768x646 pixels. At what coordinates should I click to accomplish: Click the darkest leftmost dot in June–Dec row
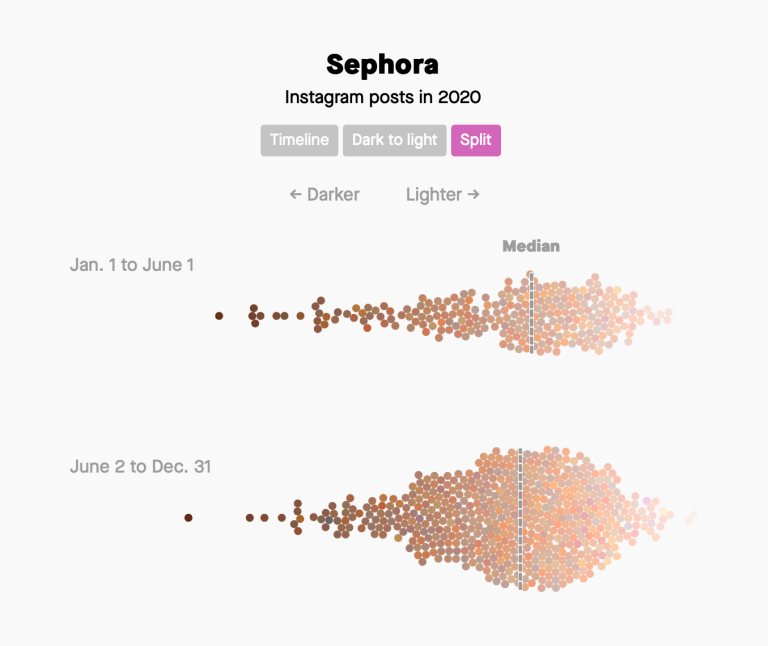pos(188,517)
